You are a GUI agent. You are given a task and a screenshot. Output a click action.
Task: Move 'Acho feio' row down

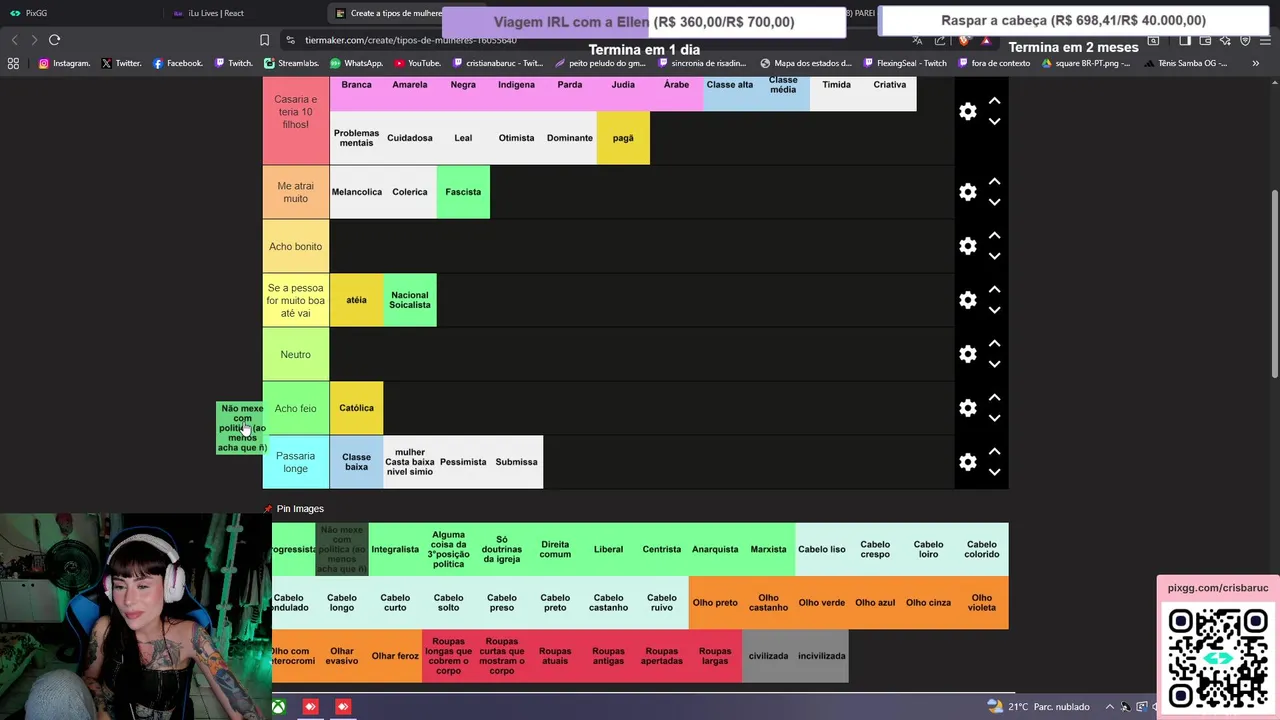tap(994, 418)
